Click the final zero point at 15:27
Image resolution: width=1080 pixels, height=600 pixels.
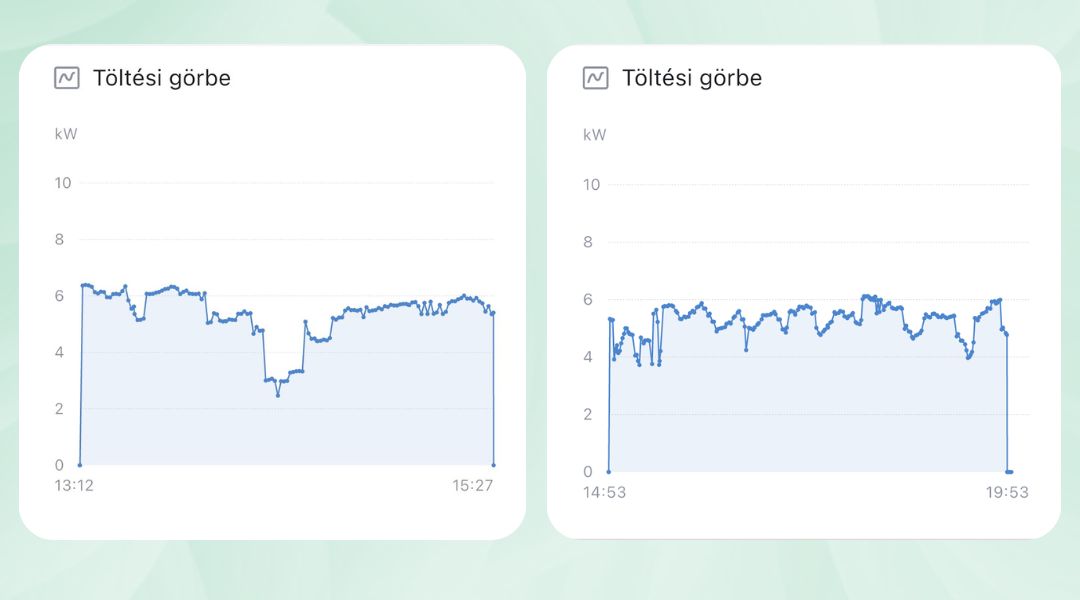(494, 465)
